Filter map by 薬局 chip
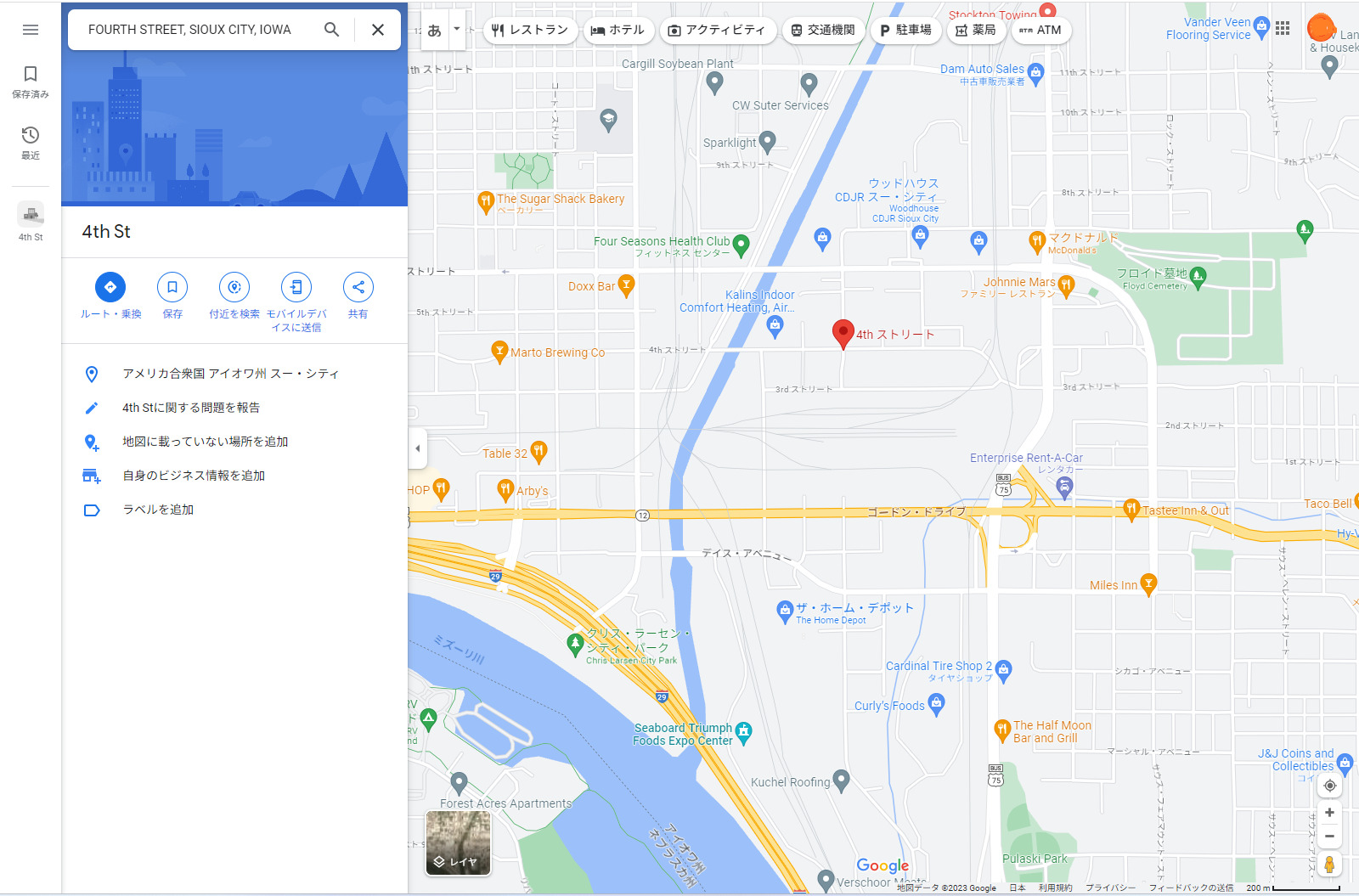The width and height of the screenshot is (1359, 896). pyautogui.click(x=976, y=30)
